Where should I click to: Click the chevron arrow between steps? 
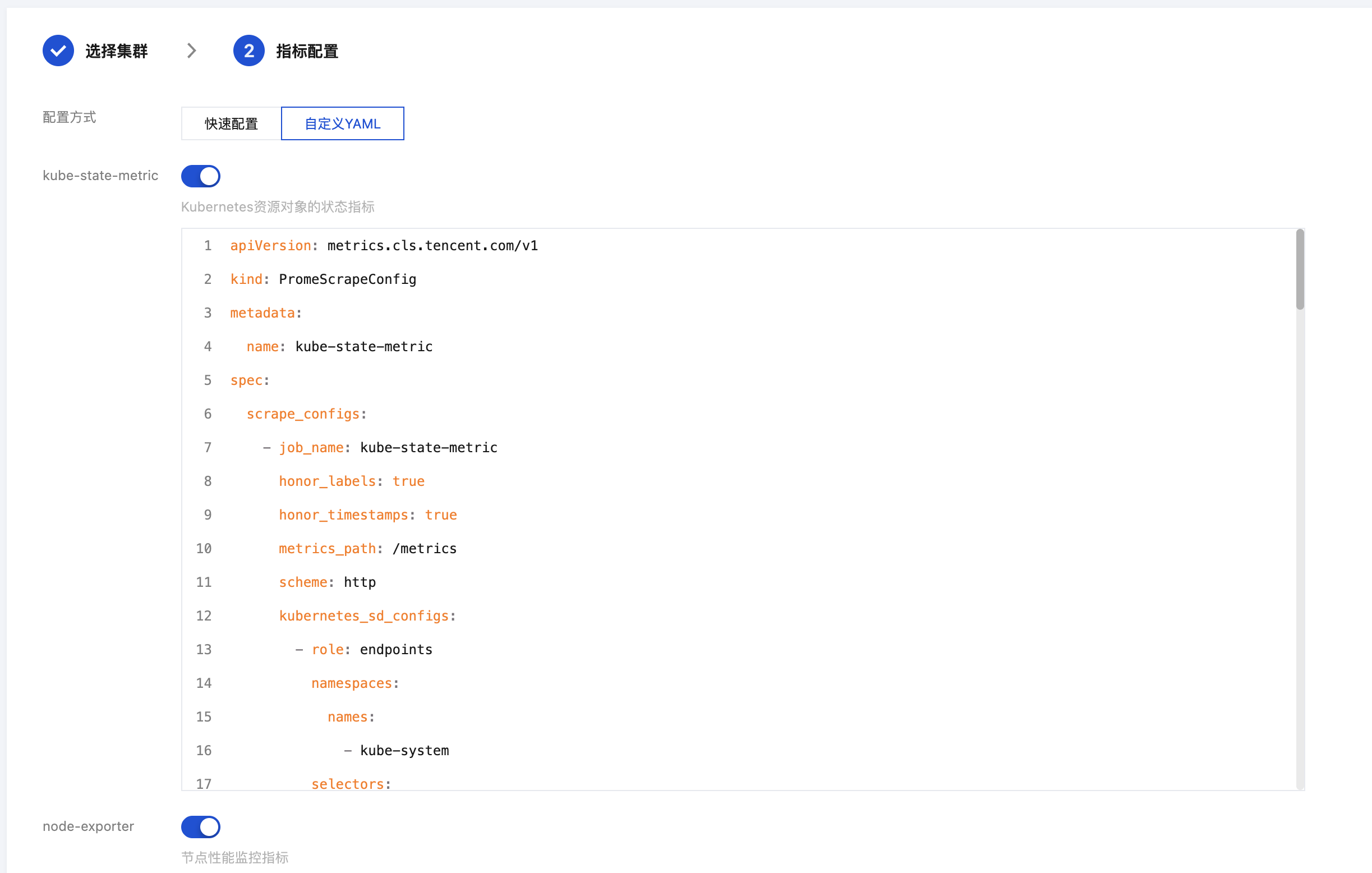191,50
